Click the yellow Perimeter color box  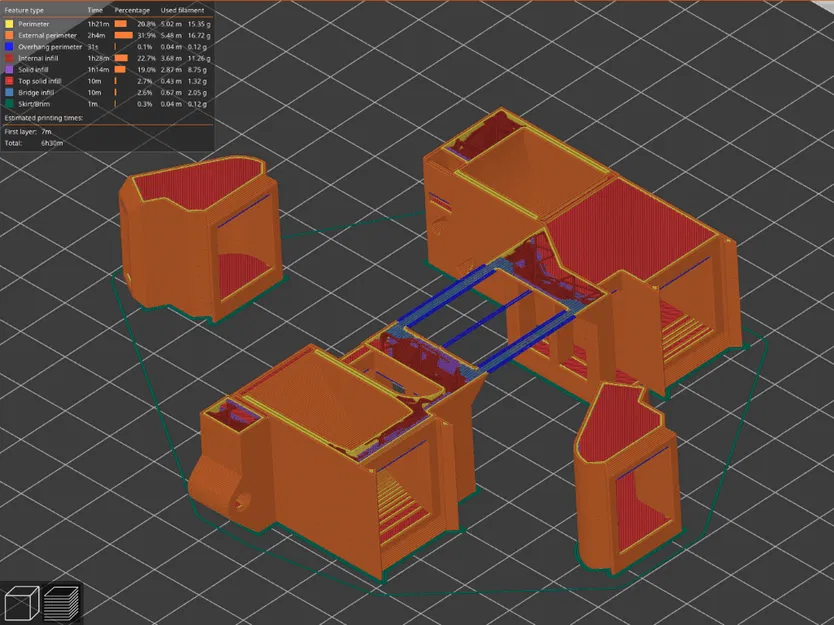pyautogui.click(x=8, y=24)
